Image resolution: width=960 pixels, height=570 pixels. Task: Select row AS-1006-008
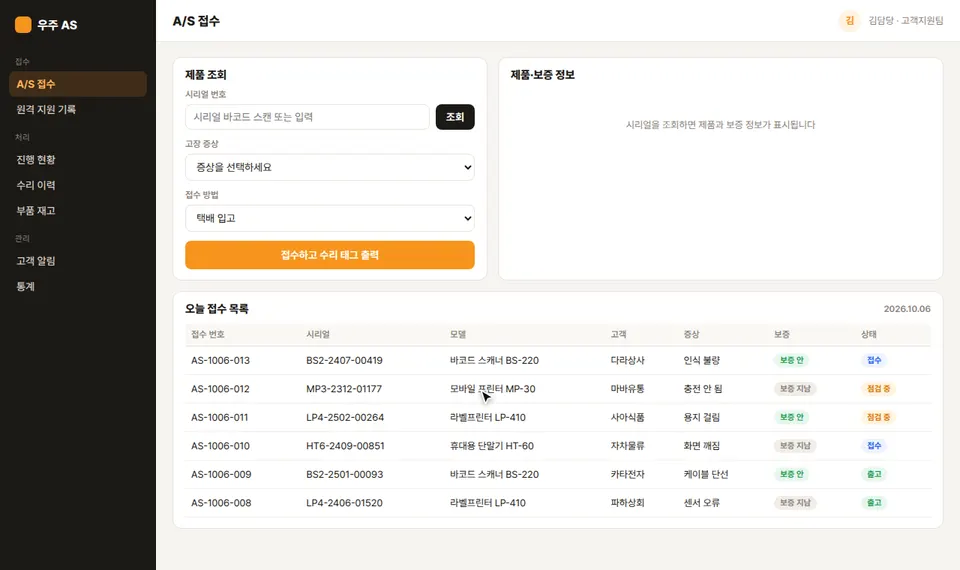click(558, 503)
